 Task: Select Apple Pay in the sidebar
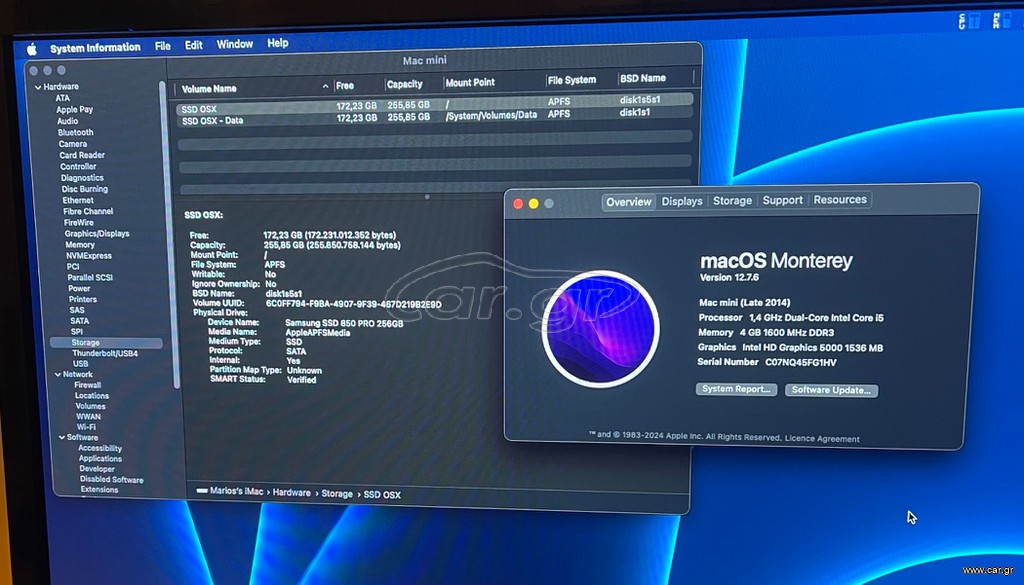(x=74, y=110)
